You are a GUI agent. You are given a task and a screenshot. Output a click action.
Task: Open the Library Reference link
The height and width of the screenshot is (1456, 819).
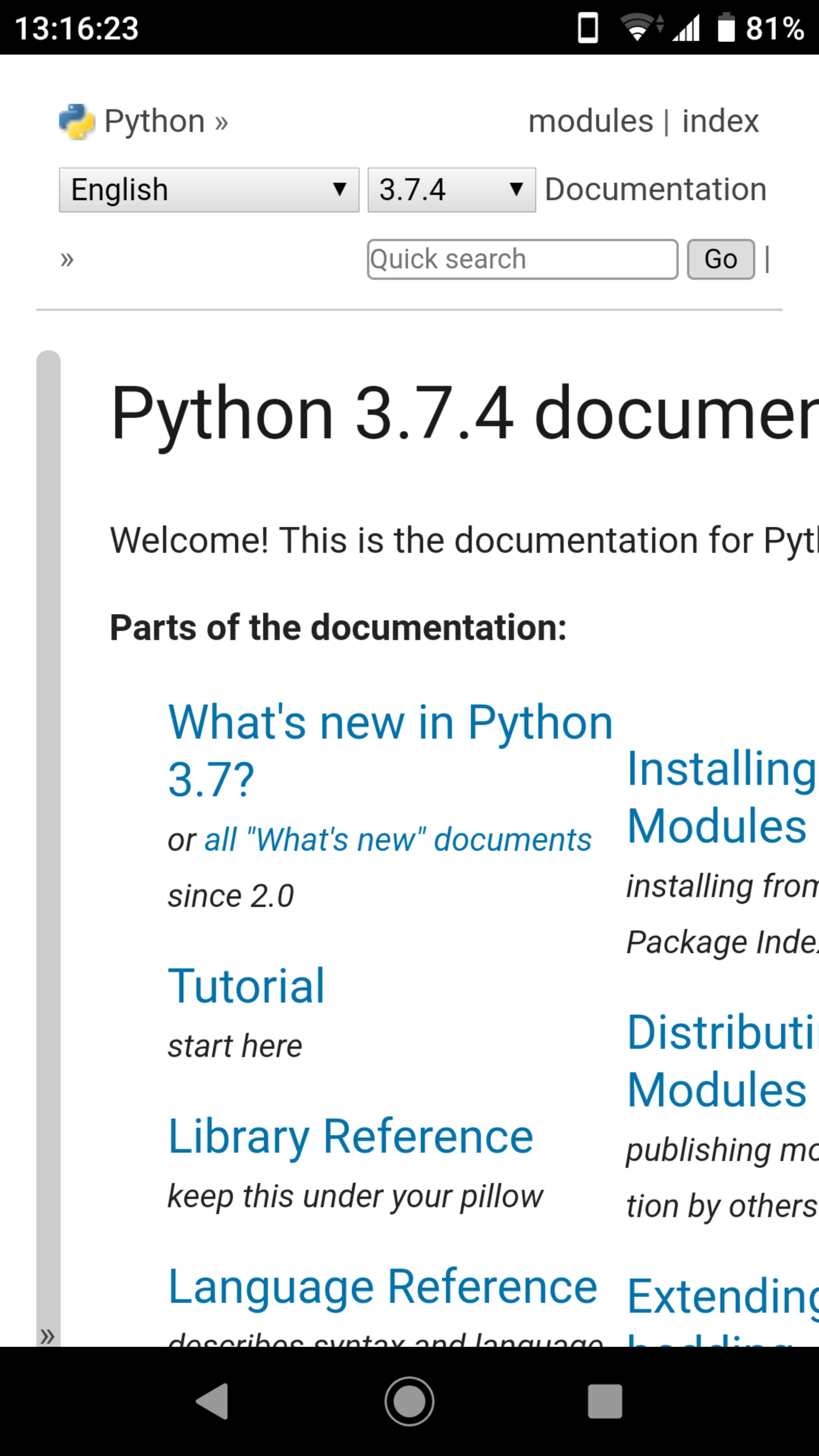[350, 1137]
